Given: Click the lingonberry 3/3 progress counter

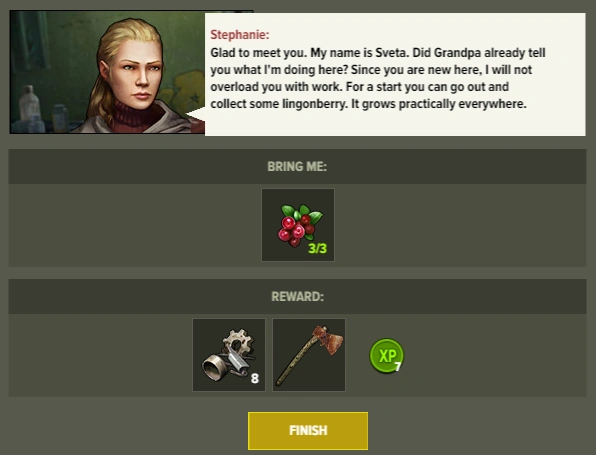Looking at the screenshot, I should pyautogui.click(x=317, y=249).
